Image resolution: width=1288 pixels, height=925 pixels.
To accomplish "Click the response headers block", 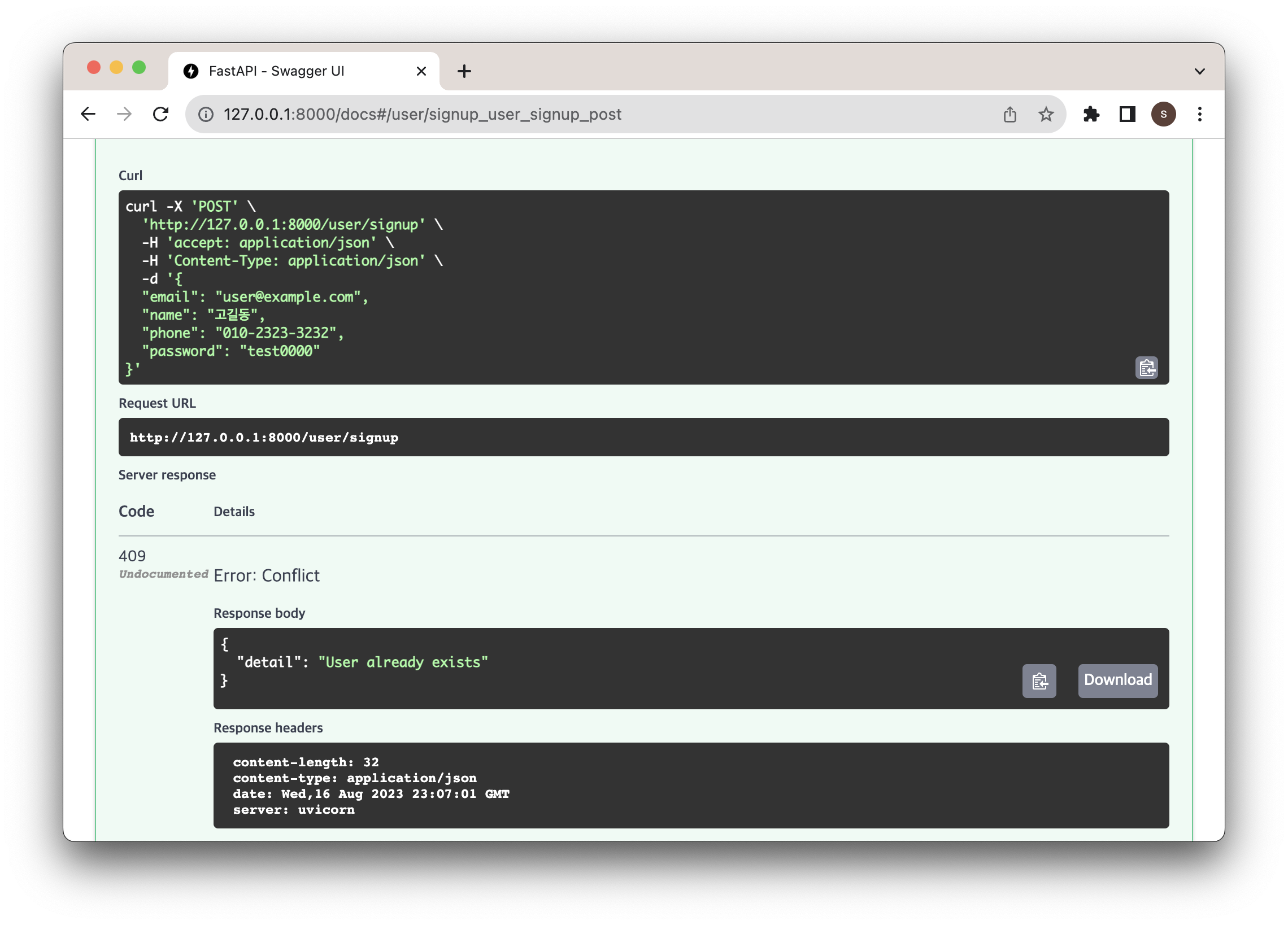I will click(x=690, y=785).
